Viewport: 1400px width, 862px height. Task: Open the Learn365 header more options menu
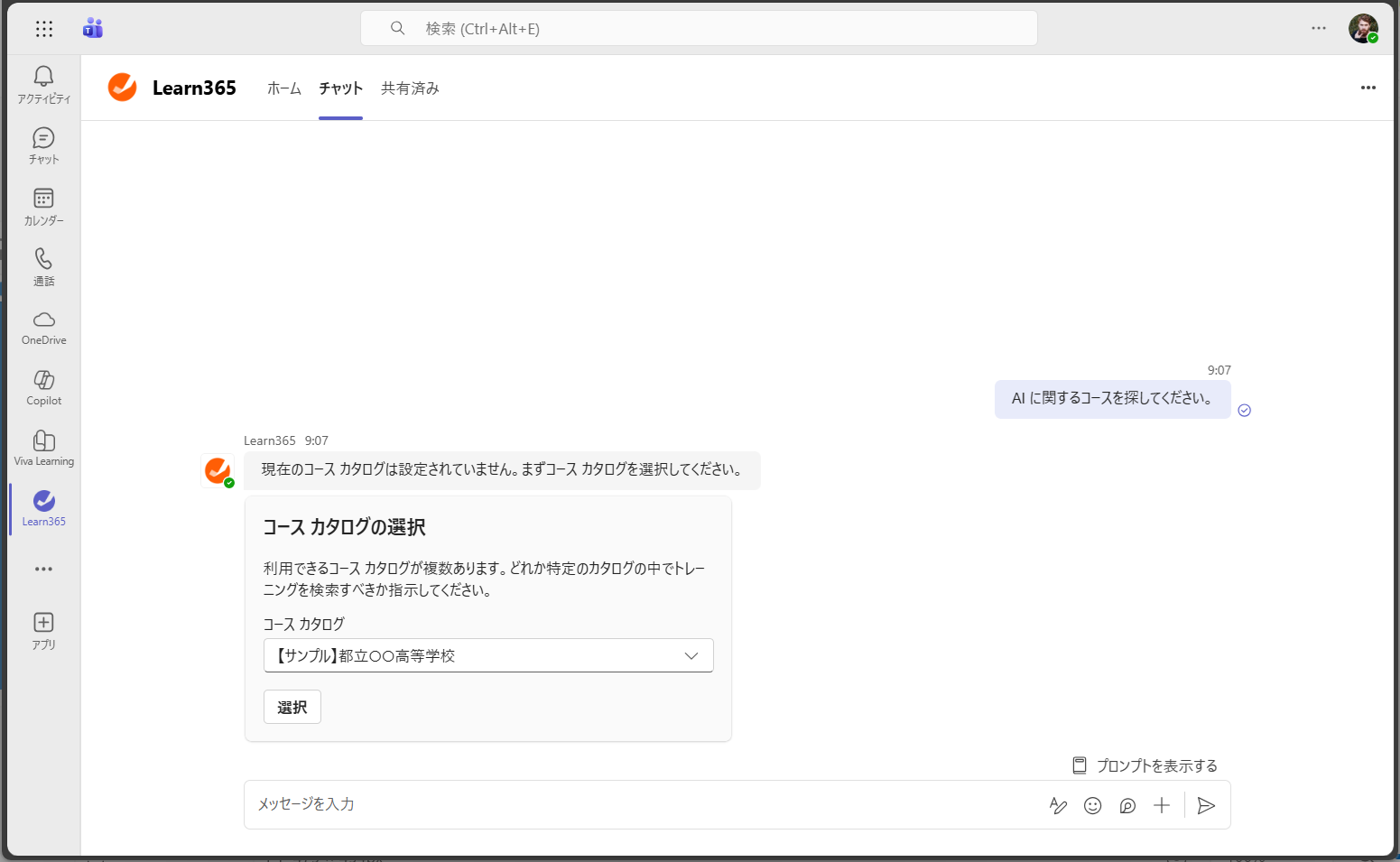click(x=1368, y=88)
